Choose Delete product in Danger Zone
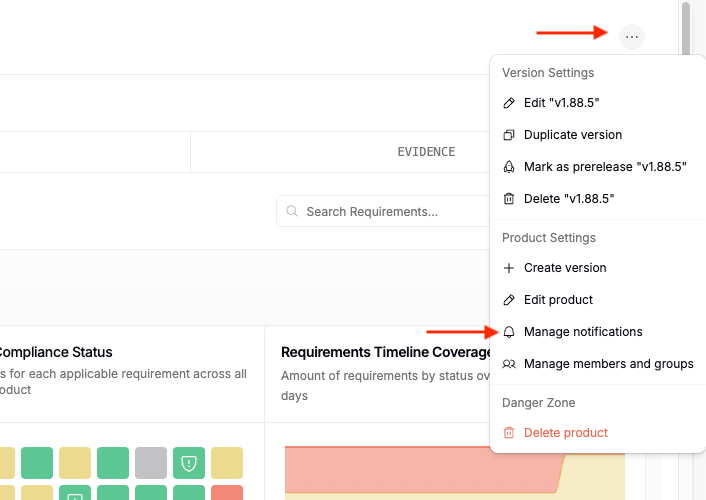706x500 pixels. [x=597, y=432]
